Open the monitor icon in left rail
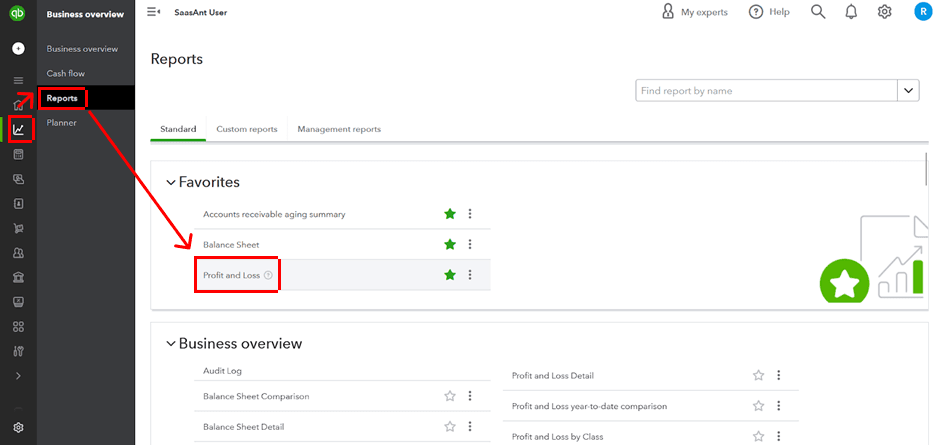The height and width of the screenshot is (445, 940). [18, 302]
